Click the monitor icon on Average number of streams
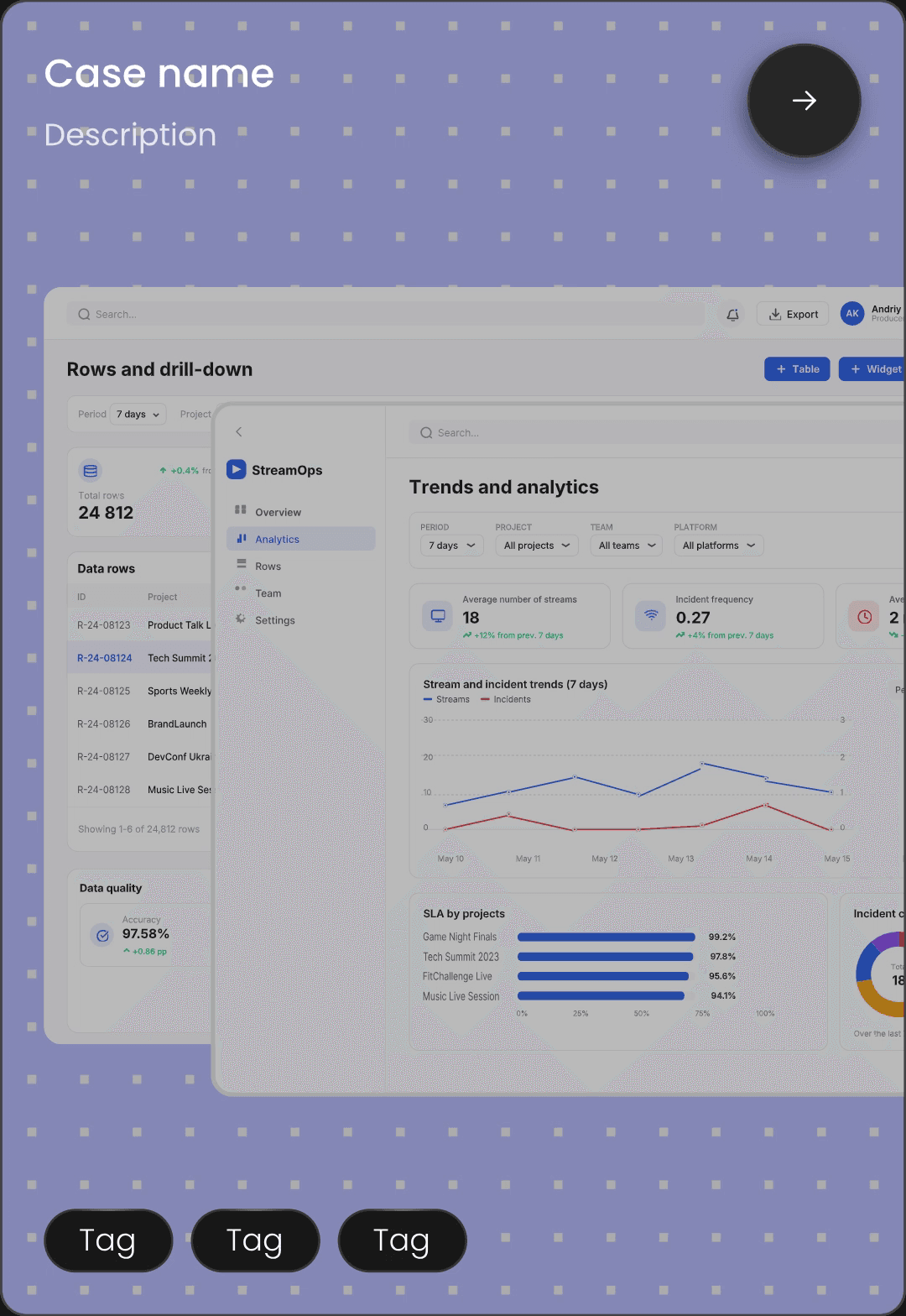This screenshot has height=1316, width=906. (x=437, y=617)
